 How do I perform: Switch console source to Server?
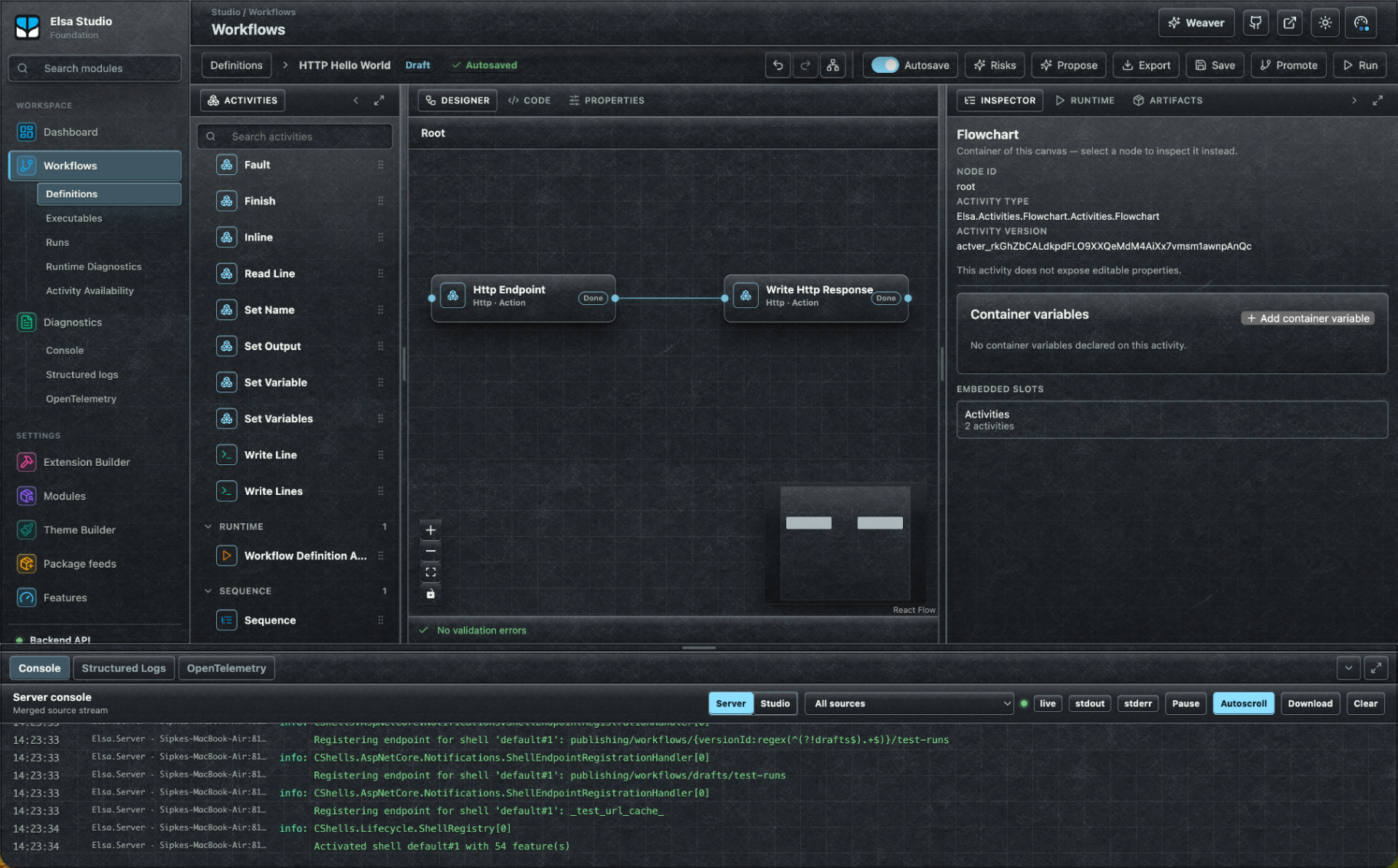(x=730, y=703)
